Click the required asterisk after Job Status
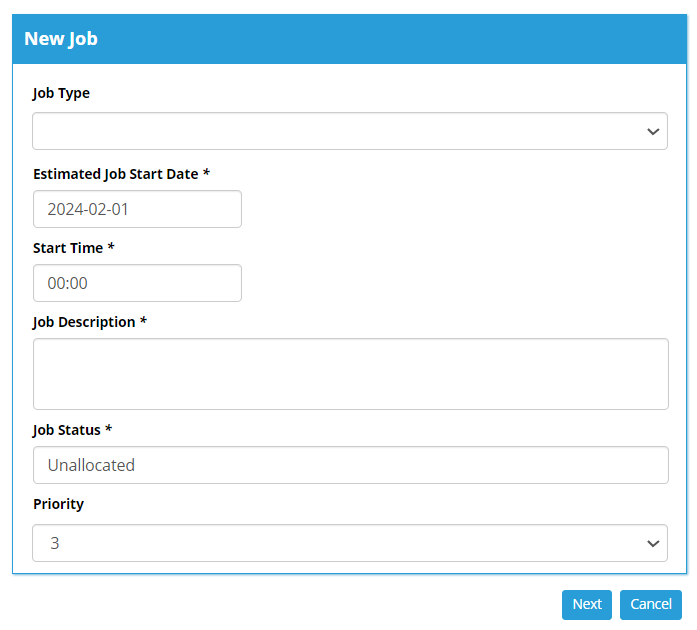Viewport: 697px width, 630px height. pyautogui.click(x=109, y=429)
